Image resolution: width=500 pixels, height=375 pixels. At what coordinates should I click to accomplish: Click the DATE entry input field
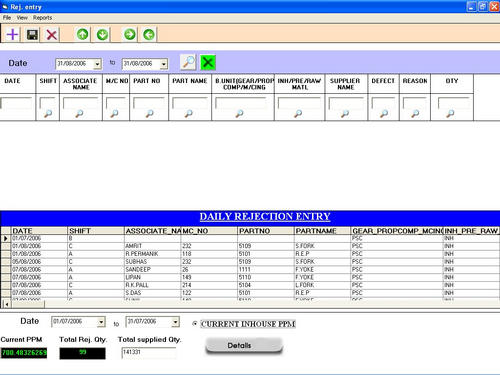[x=17, y=103]
